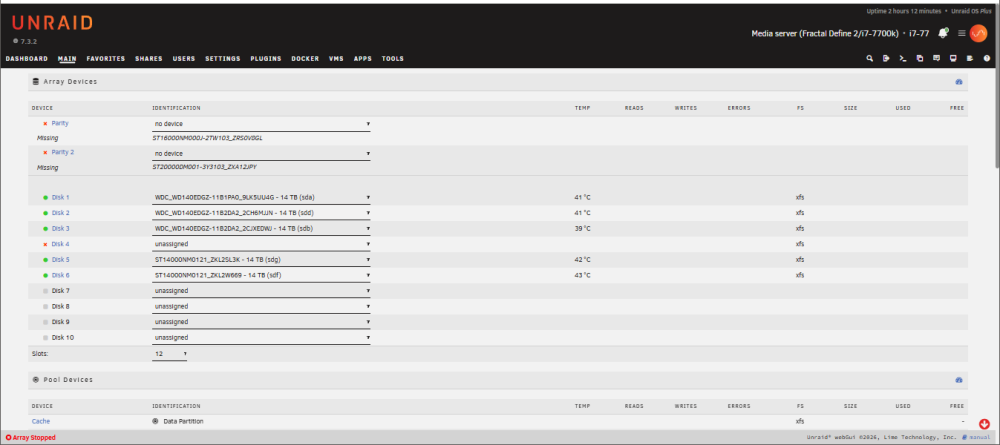The width and height of the screenshot is (1000, 445).
Task: Click the green status dot for Disk 6
Action: pyautogui.click(x=45, y=275)
